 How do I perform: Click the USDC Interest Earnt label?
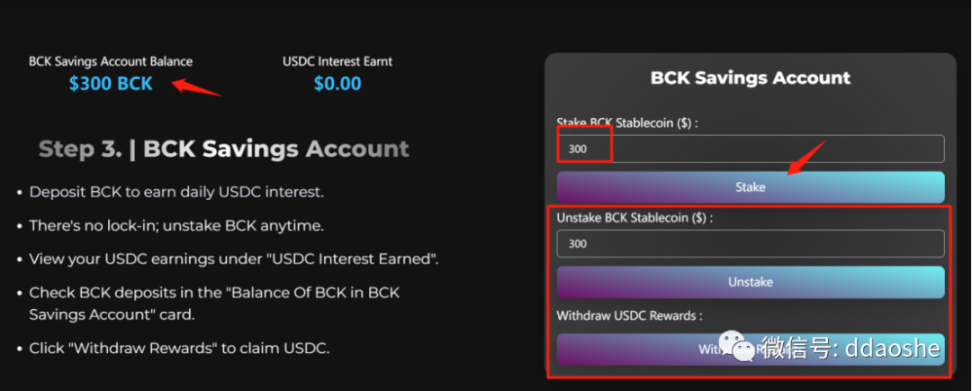pyautogui.click(x=337, y=62)
